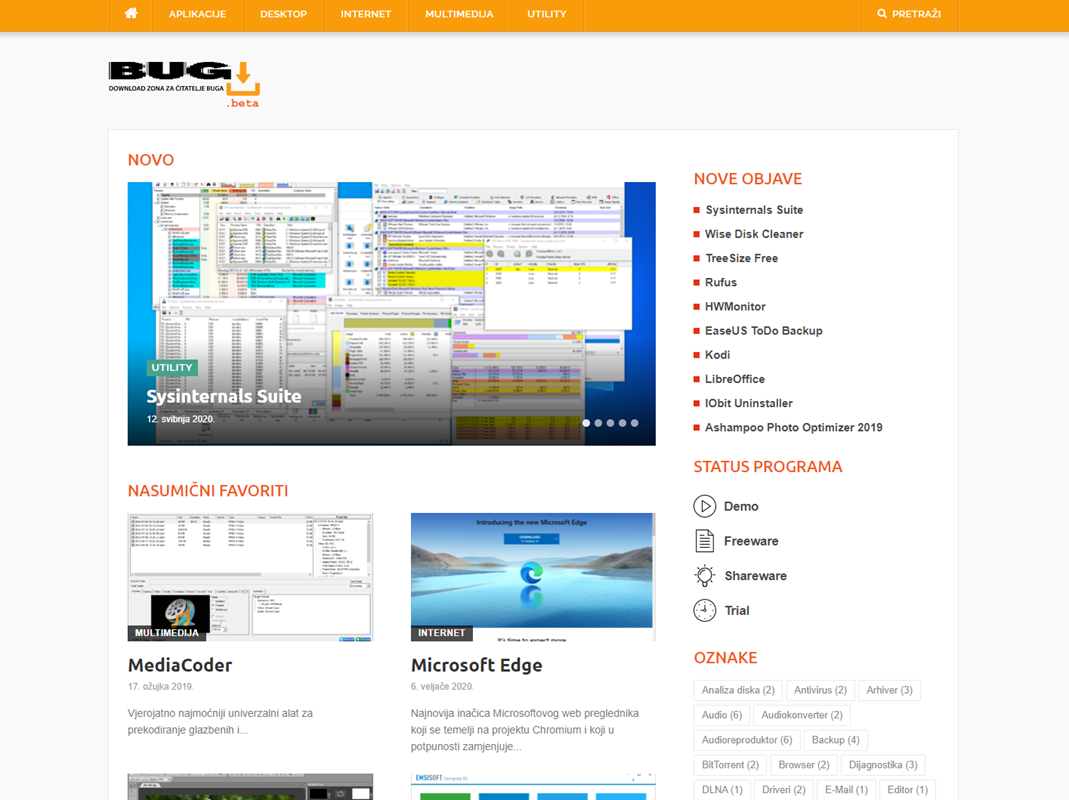The height and width of the screenshot is (800, 1069).
Task: Filter programs by Freeware status
Action: 751,541
